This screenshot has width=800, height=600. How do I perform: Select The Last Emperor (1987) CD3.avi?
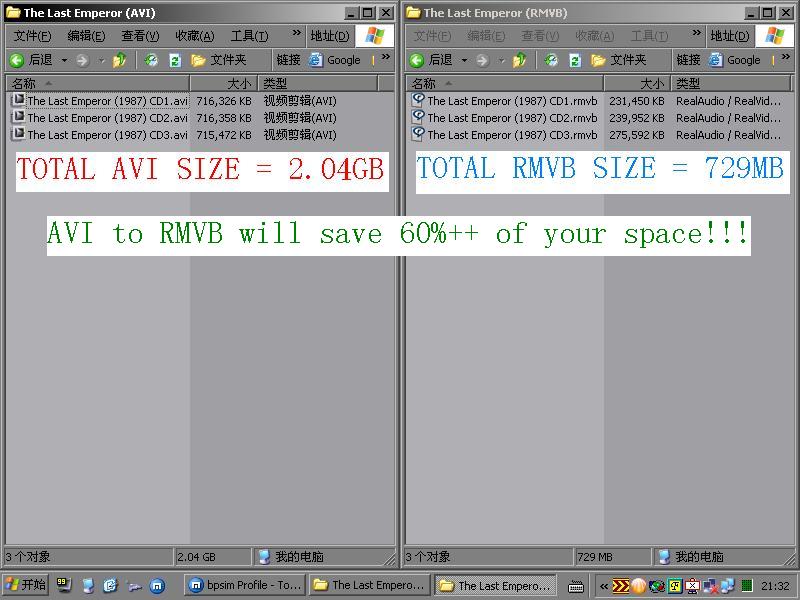tap(108, 135)
